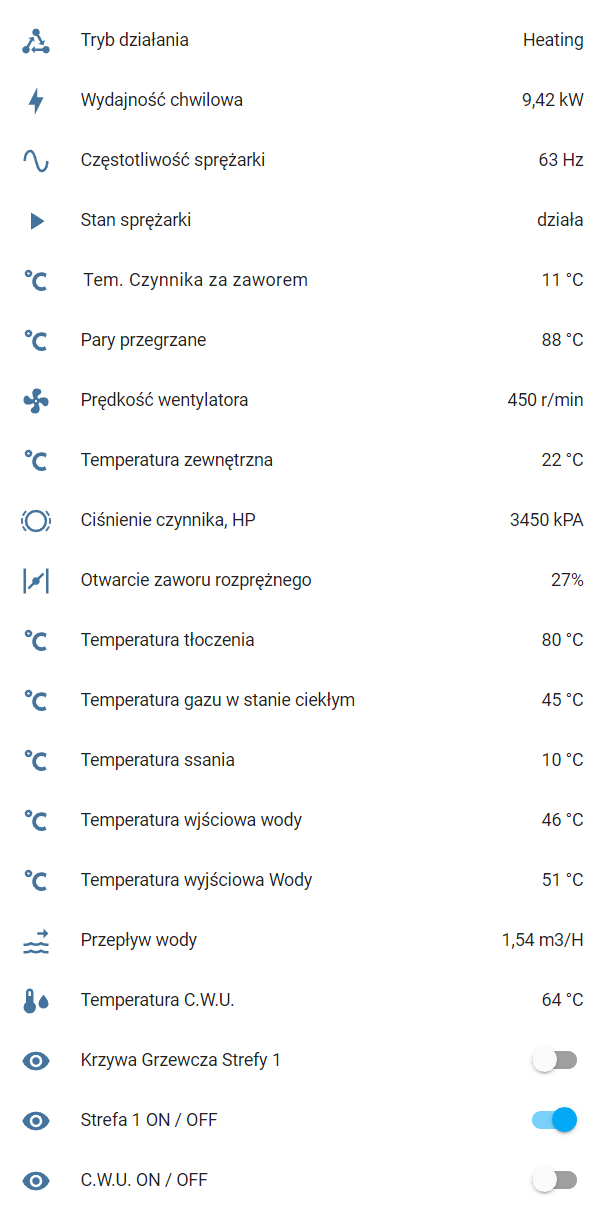Click the Tryb działania mode icon
598x1212 pixels.
36,41
